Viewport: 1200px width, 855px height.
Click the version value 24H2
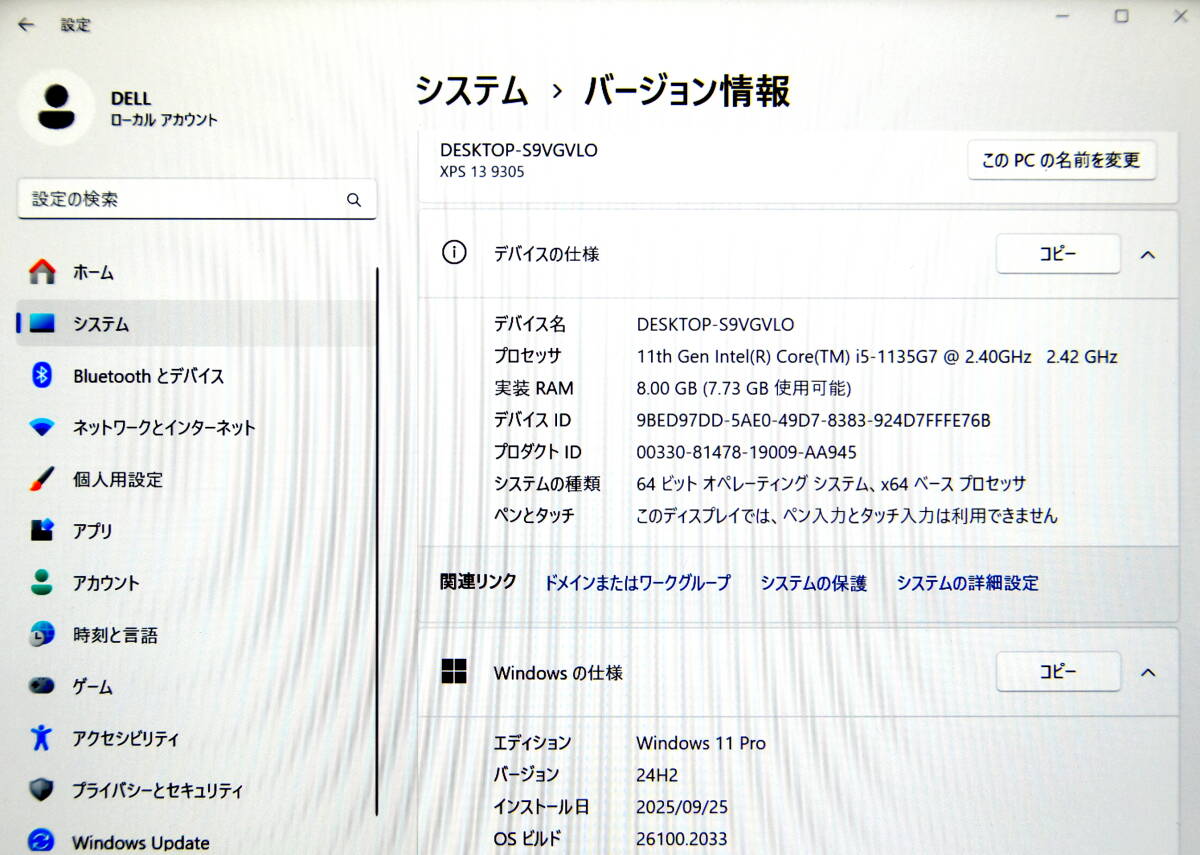(x=656, y=775)
